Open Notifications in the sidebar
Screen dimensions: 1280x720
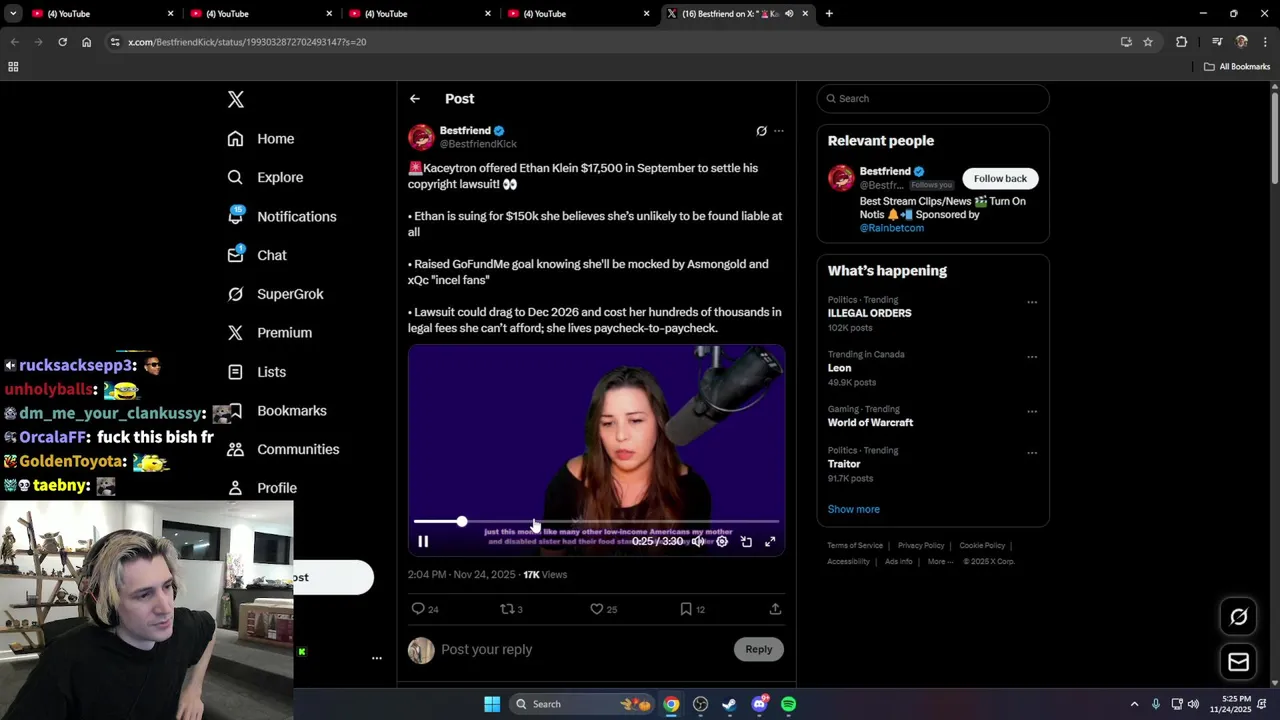tap(282, 216)
